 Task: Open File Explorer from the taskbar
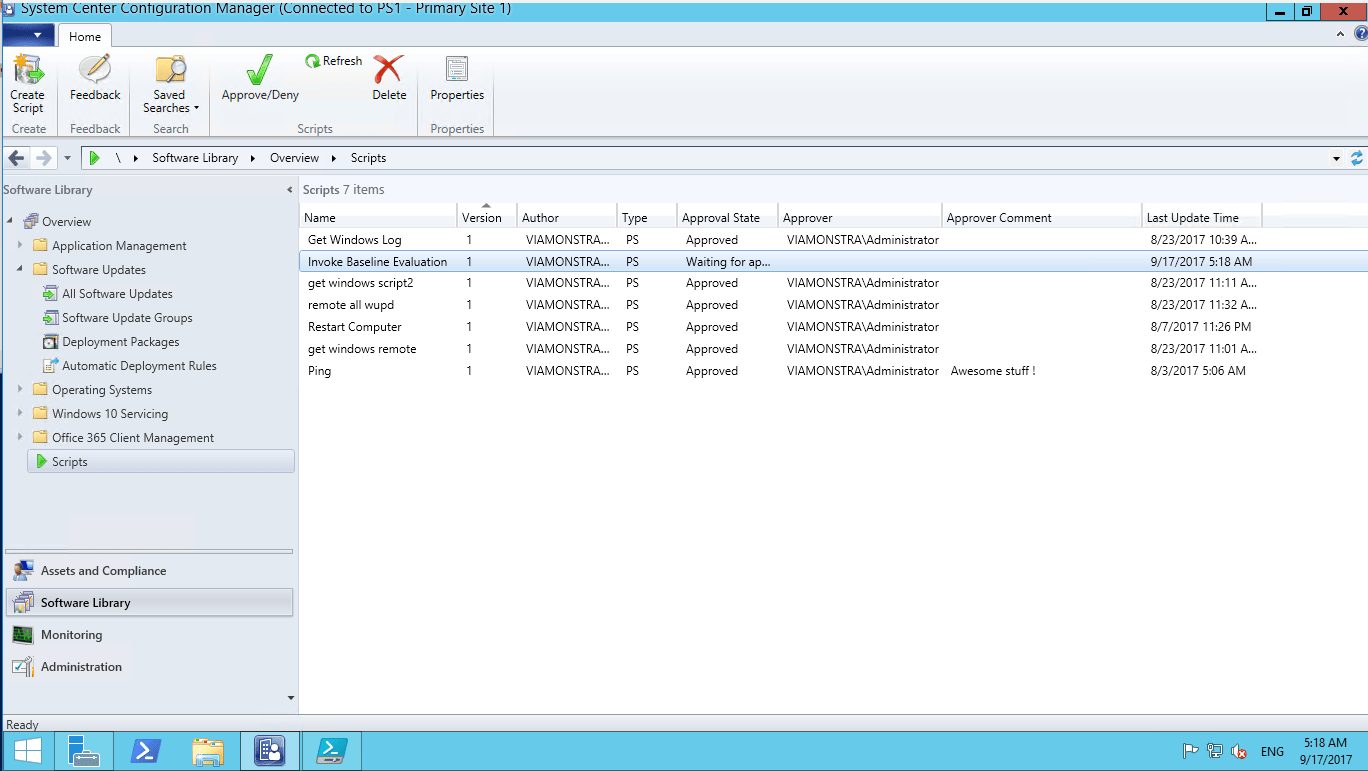(207, 750)
